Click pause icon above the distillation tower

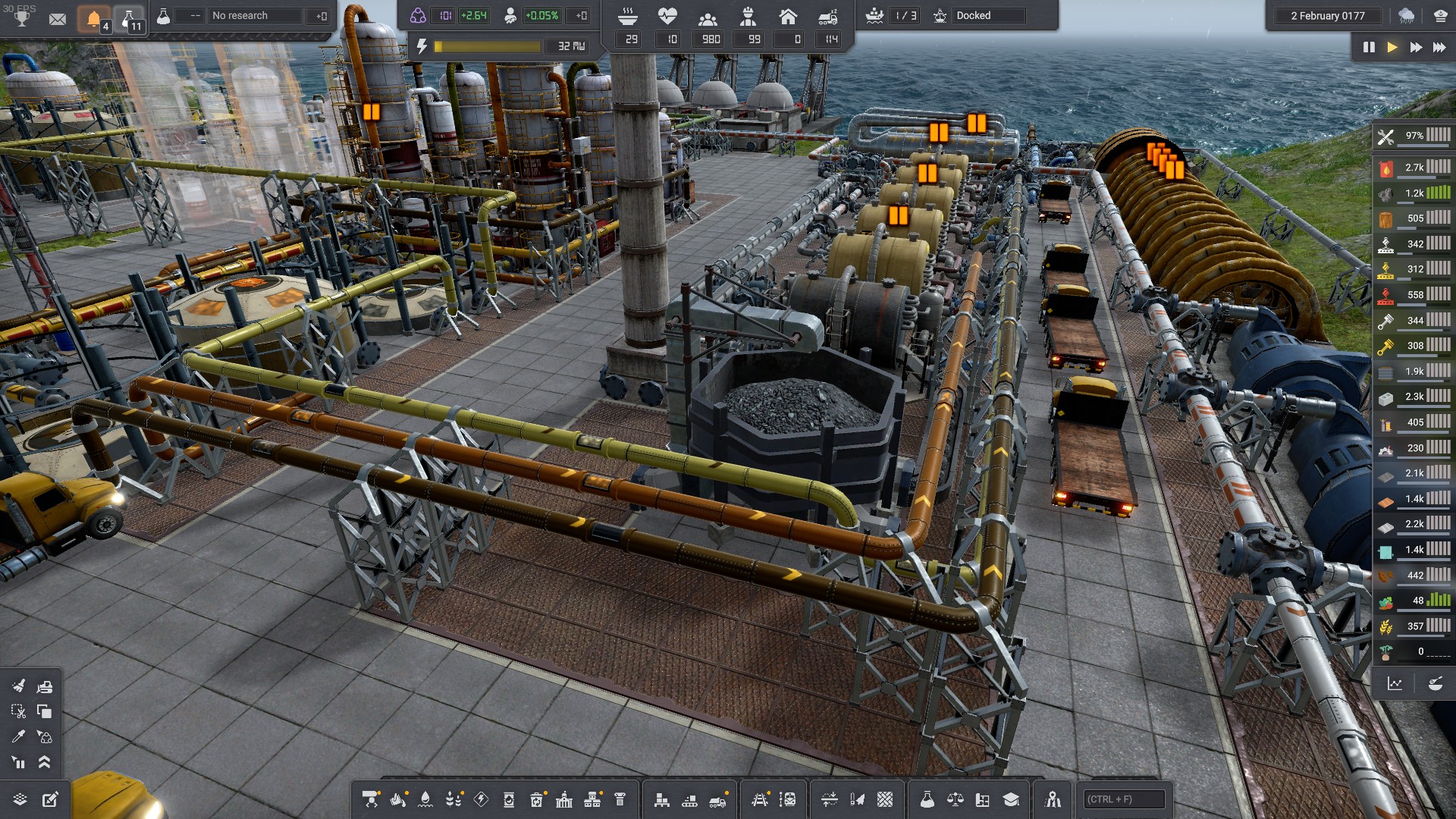click(371, 111)
